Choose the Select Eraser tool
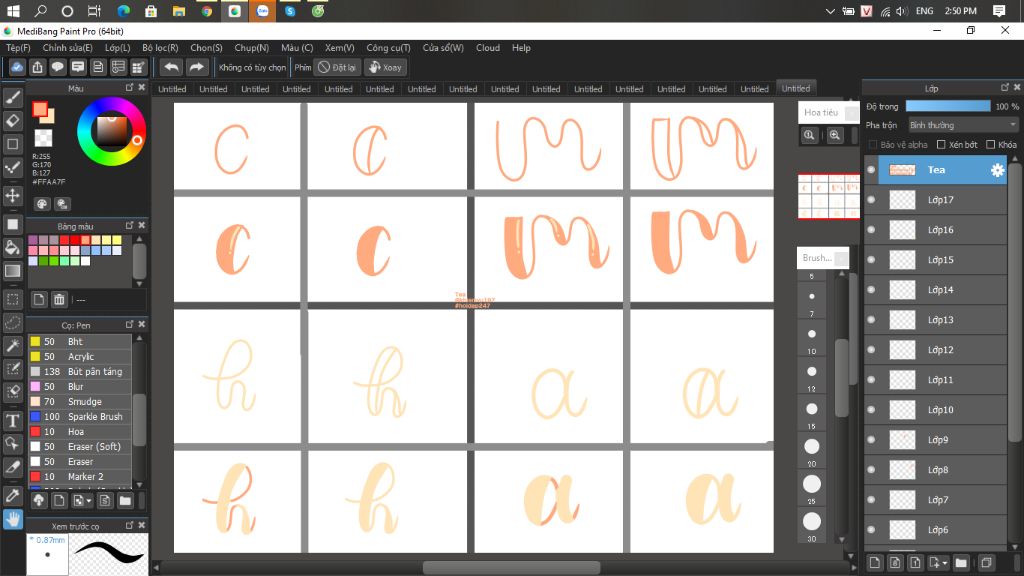This screenshot has height=576, width=1024. click(x=12, y=392)
